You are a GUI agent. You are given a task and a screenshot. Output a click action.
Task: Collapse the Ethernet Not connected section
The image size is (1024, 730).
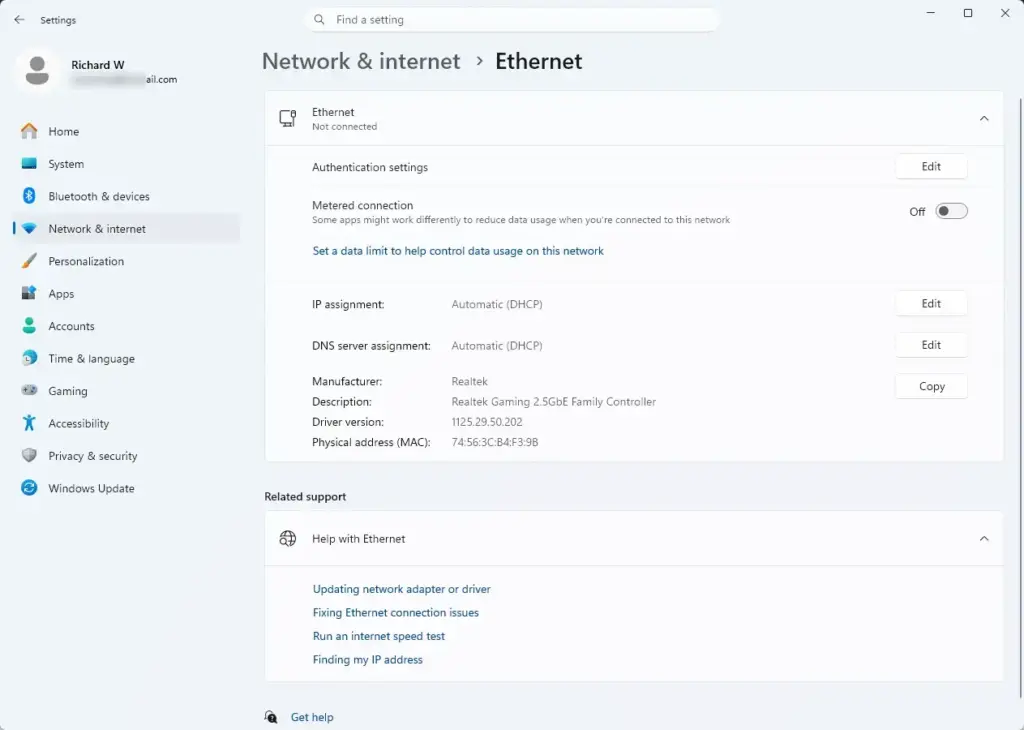pyautogui.click(x=984, y=118)
